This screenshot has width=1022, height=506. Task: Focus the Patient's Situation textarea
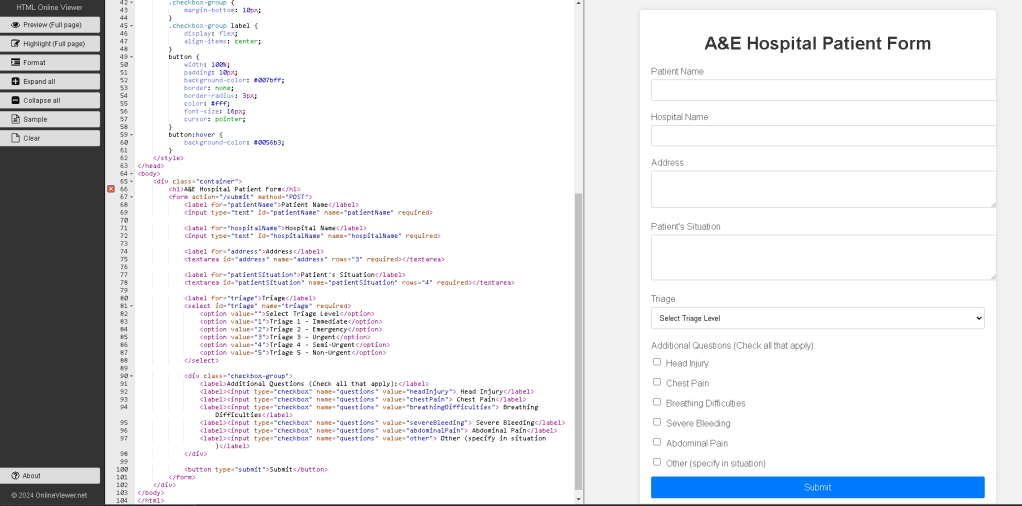pos(823,257)
